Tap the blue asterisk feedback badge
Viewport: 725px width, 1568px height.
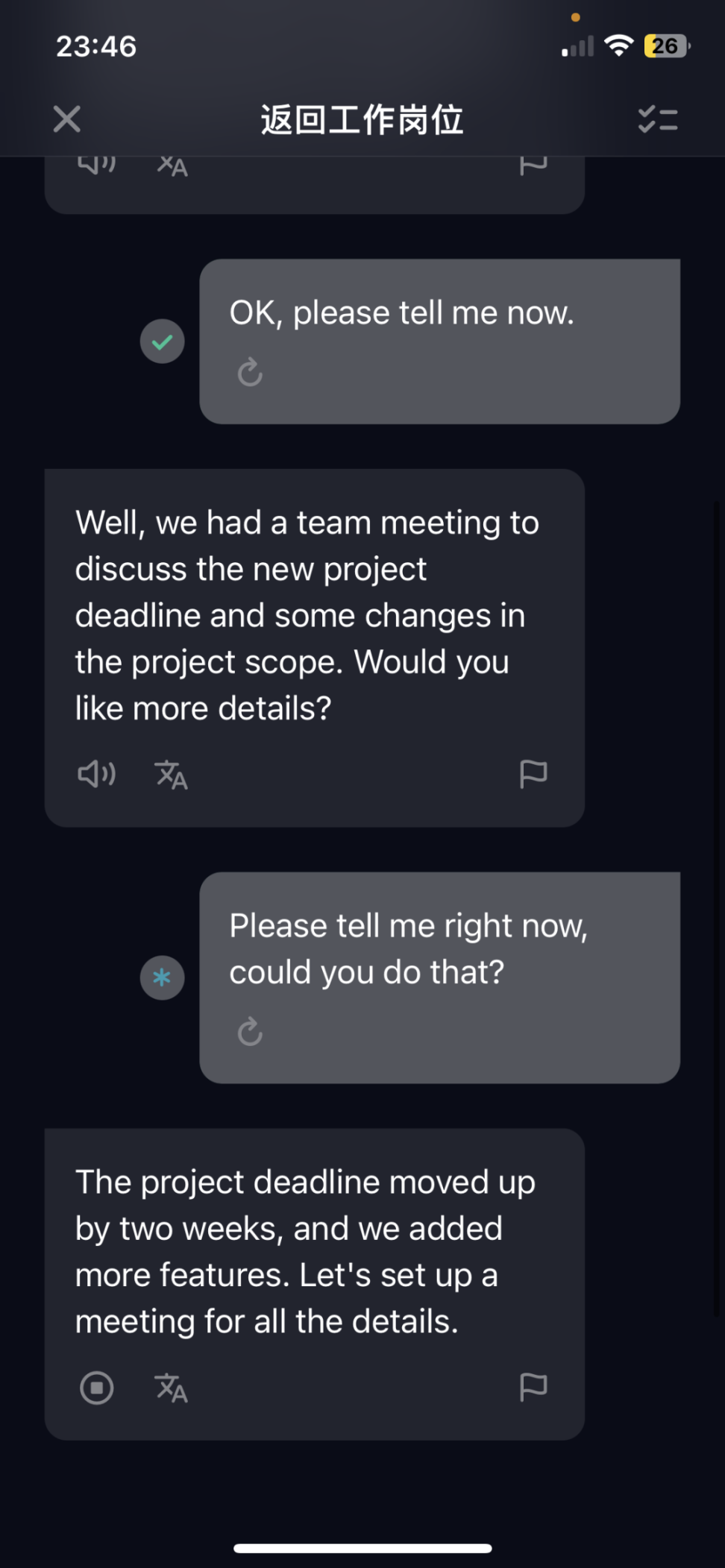163,977
